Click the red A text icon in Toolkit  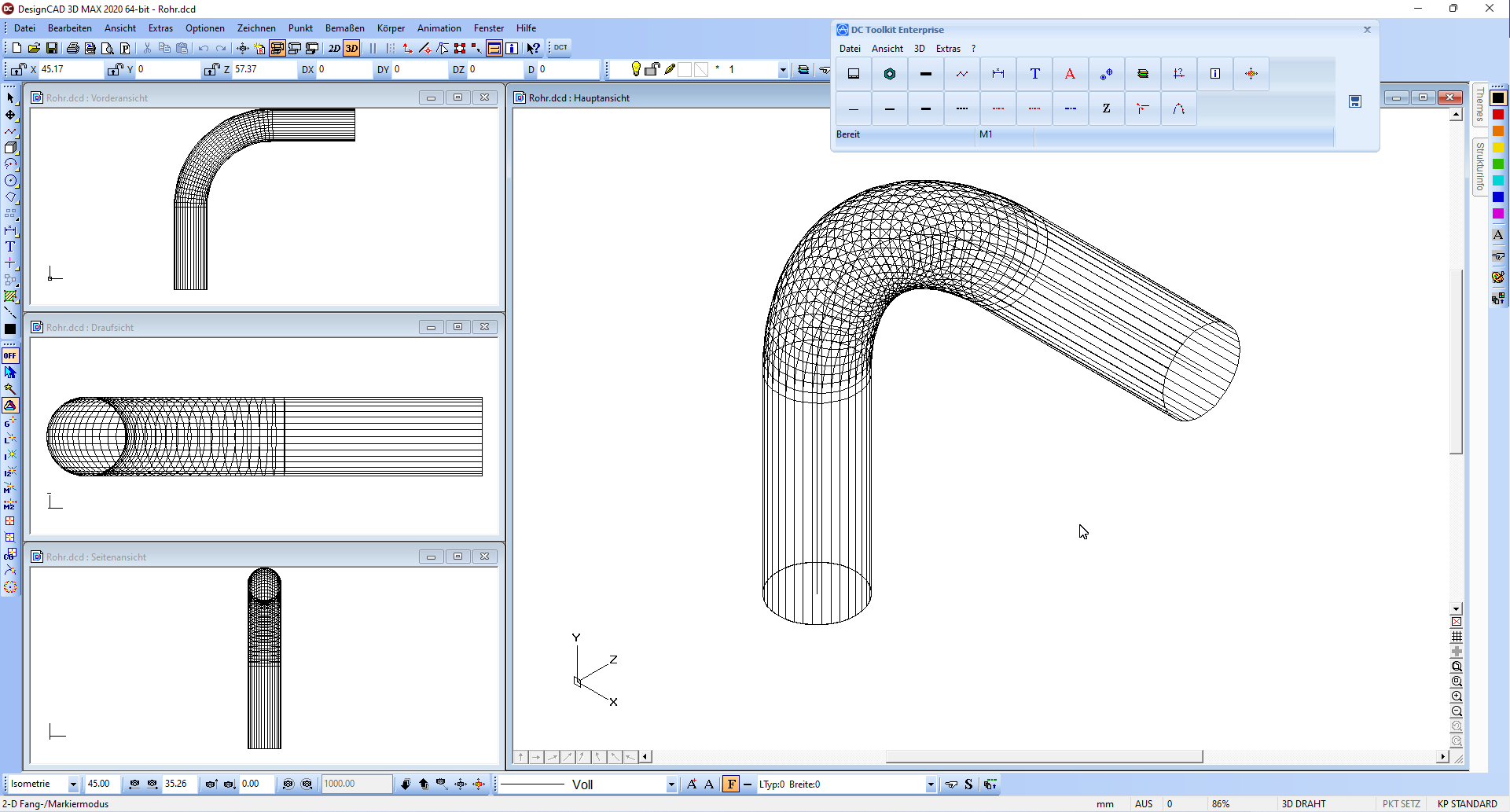(x=1070, y=74)
